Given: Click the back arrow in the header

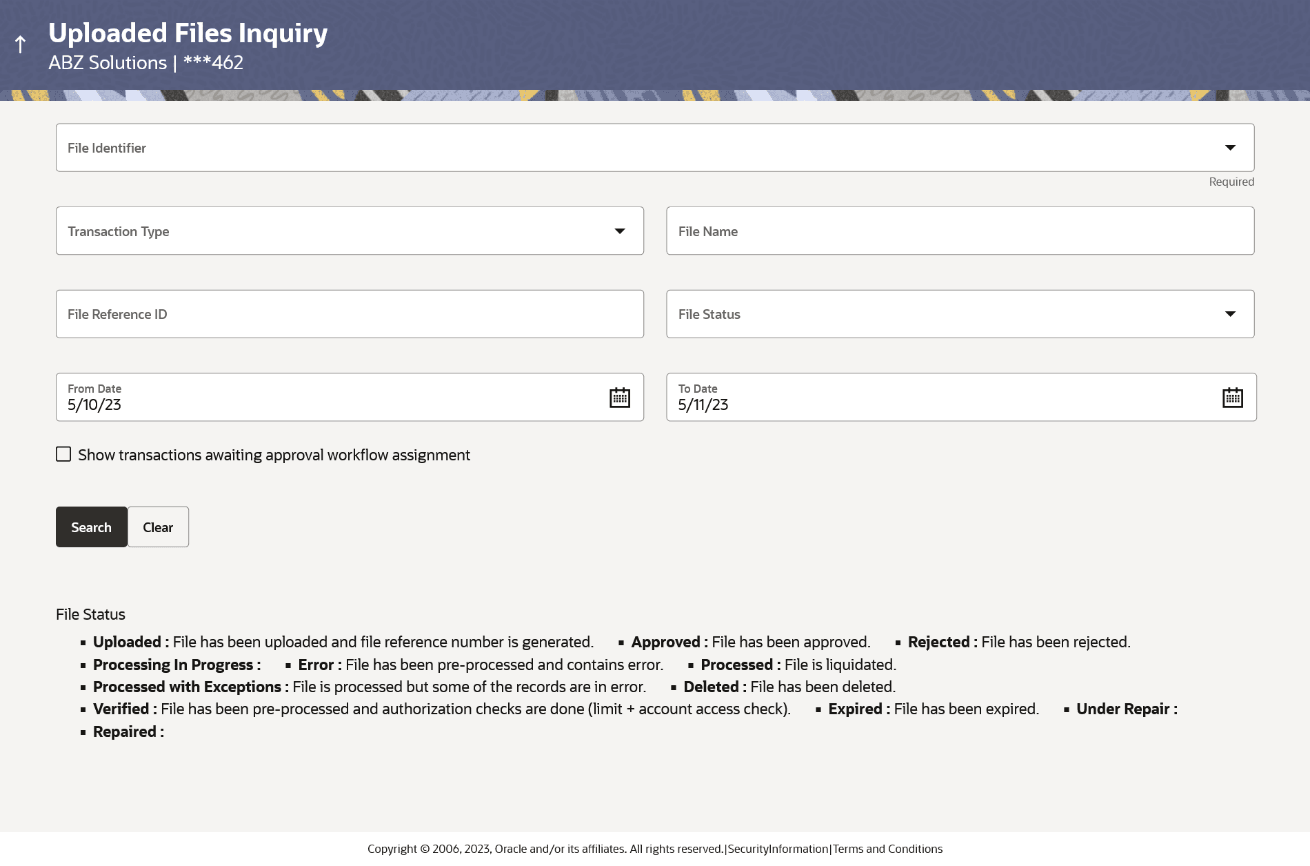Looking at the screenshot, I should pos(20,44).
